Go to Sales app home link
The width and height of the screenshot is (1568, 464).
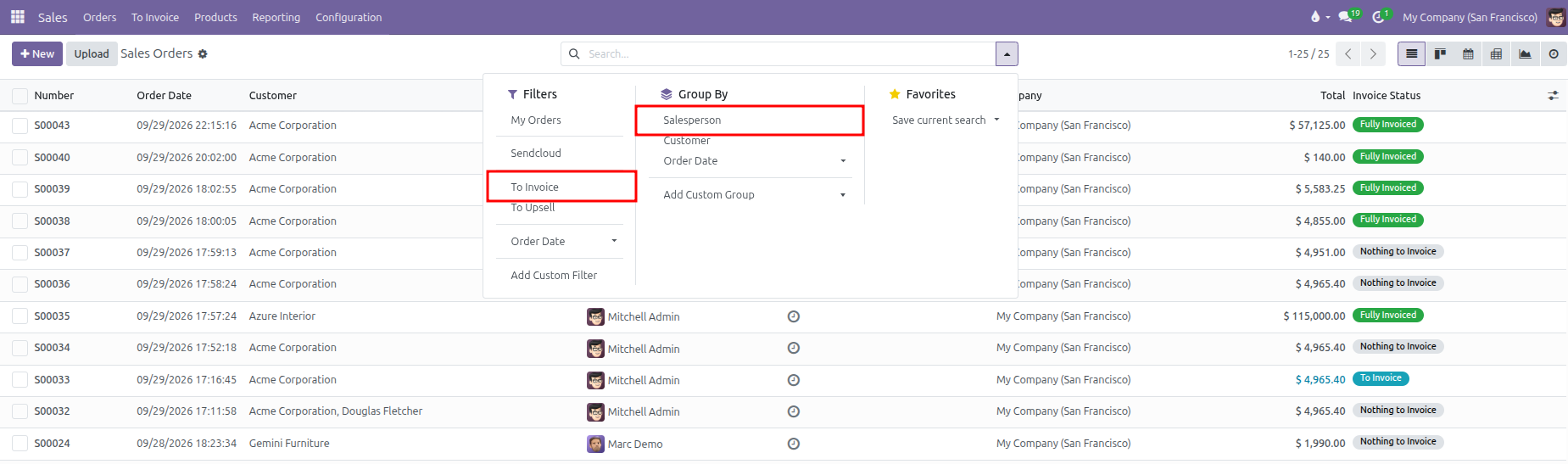[53, 17]
